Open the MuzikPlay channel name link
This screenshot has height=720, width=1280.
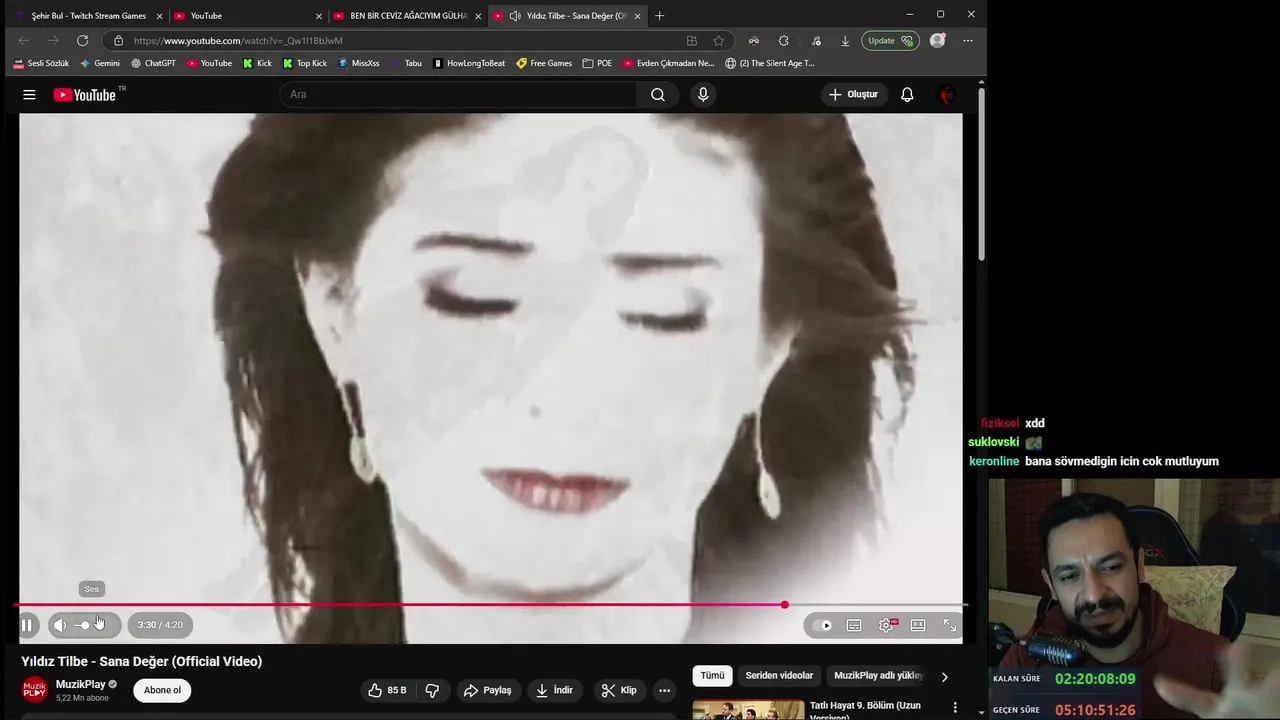click(x=80, y=684)
